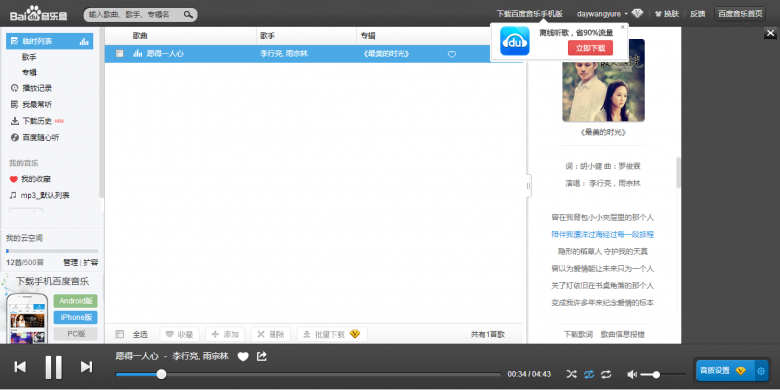This screenshot has width=780, height=390.
Task: Click the 换肤 change skin option
Action: (x=667, y=14)
